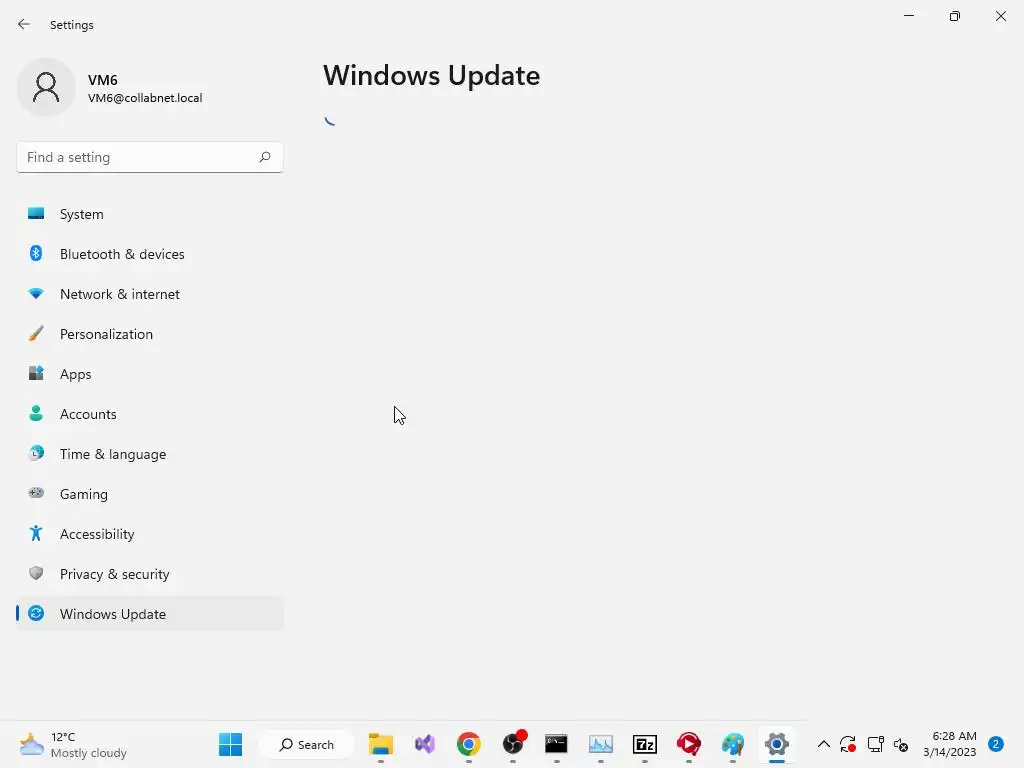Open Bluetooth & devices settings

coord(150,254)
